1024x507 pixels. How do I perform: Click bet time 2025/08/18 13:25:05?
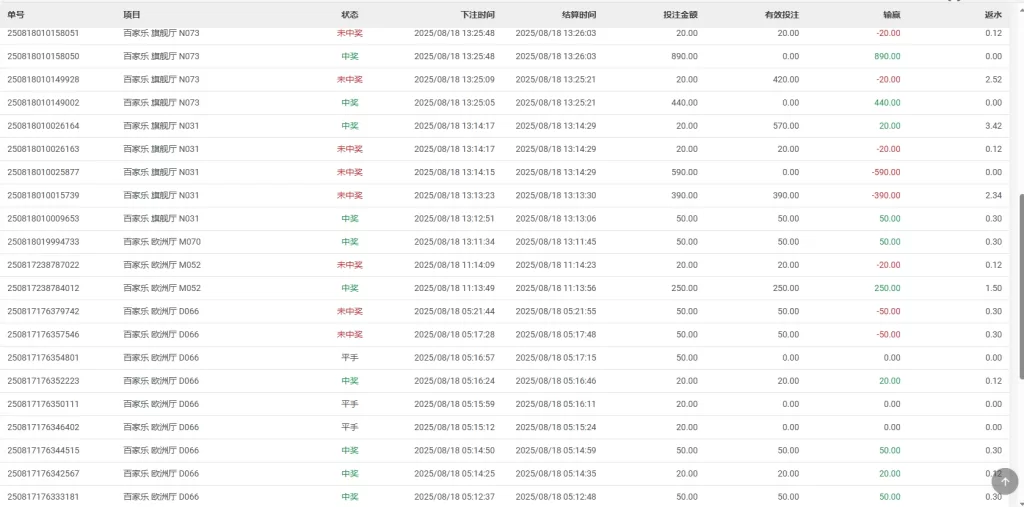tap(455, 103)
